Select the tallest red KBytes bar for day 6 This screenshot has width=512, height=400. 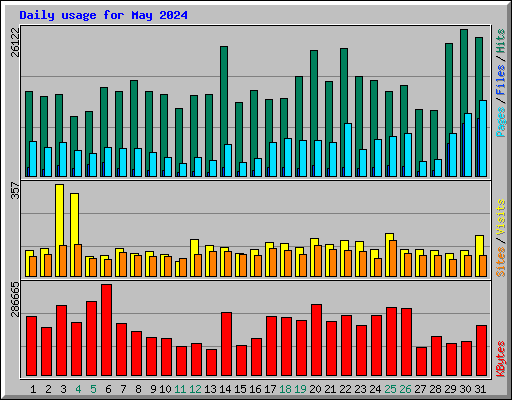coord(106,330)
